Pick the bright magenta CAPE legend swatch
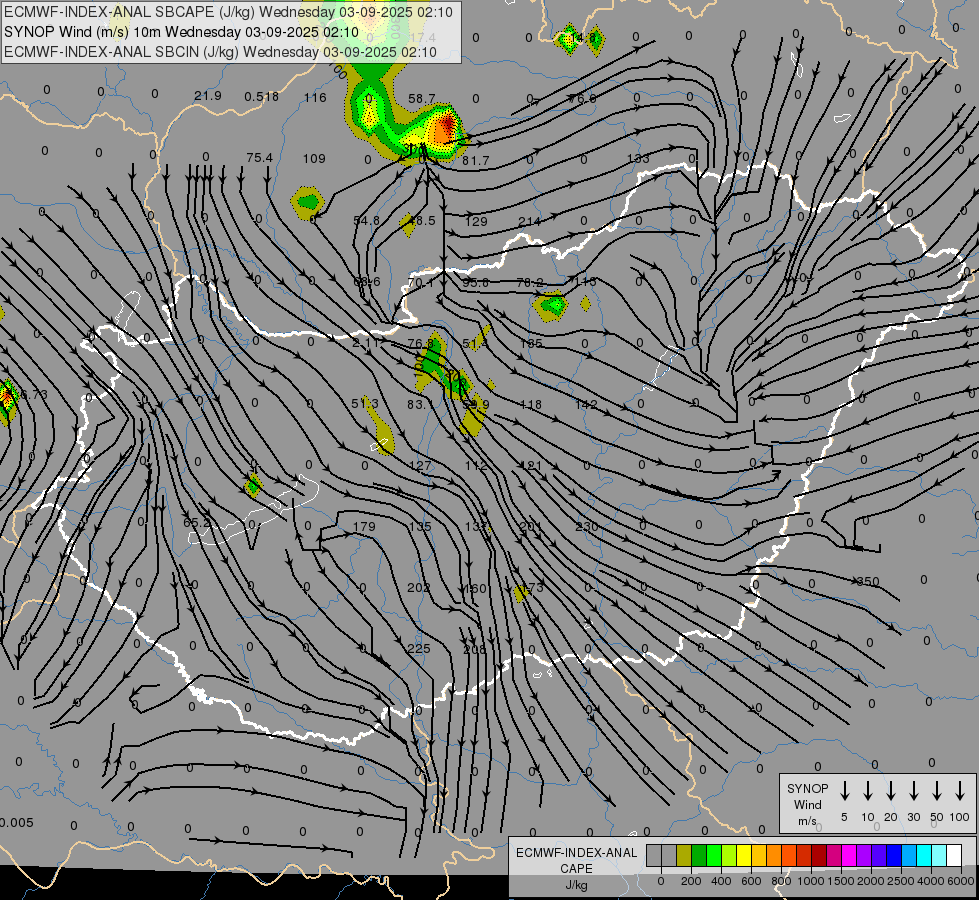Viewport: 979px width, 900px height. [849, 856]
